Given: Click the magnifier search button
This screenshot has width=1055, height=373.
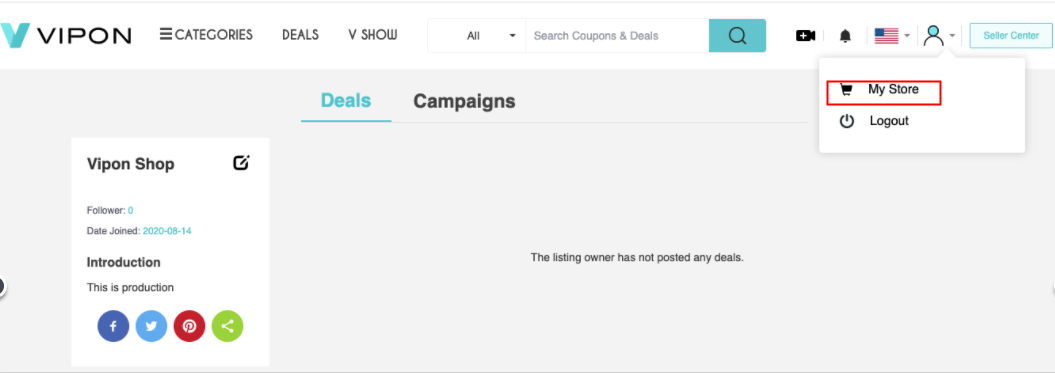Looking at the screenshot, I should tap(737, 36).
